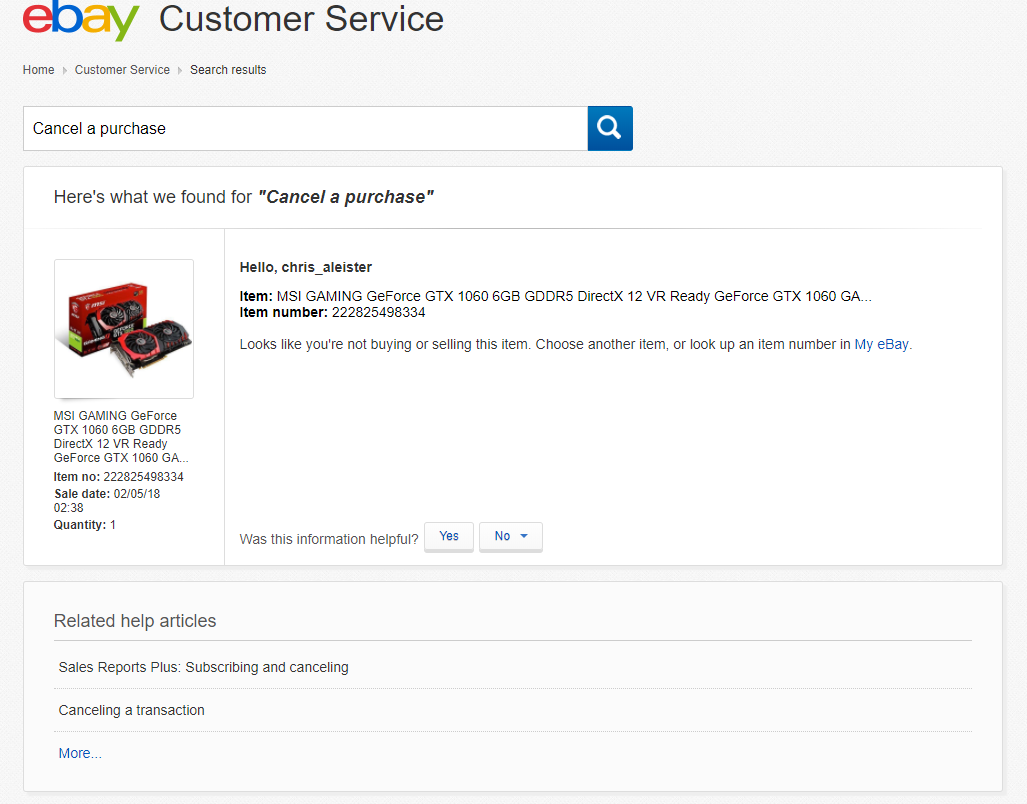1027x804 pixels.
Task: Go to Home in the breadcrumb
Action: [39, 70]
